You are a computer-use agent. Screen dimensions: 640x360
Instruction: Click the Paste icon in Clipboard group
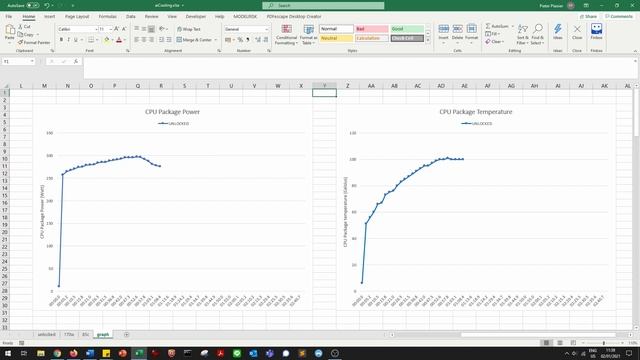point(10,30)
